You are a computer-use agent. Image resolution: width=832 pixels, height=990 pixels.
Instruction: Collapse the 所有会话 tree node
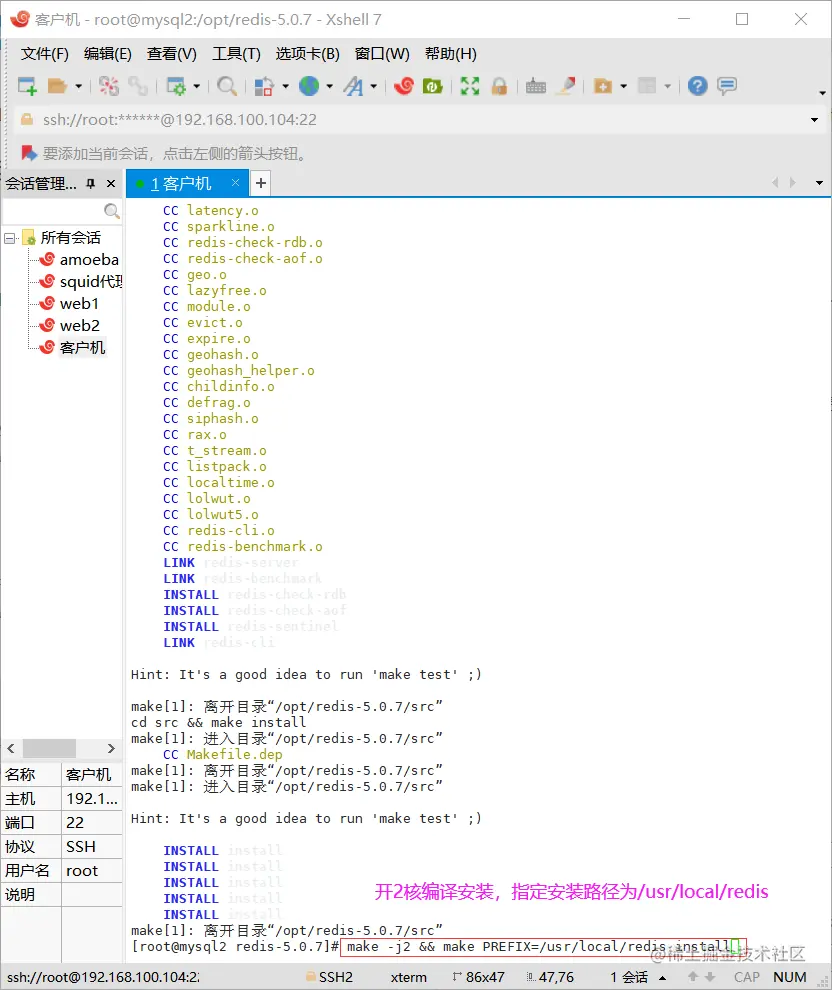point(9,239)
